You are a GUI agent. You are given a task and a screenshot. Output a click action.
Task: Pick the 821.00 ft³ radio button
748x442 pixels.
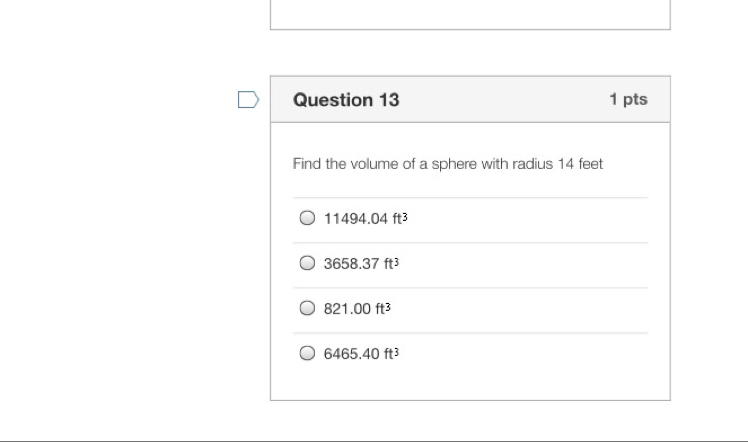tap(308, 309)
